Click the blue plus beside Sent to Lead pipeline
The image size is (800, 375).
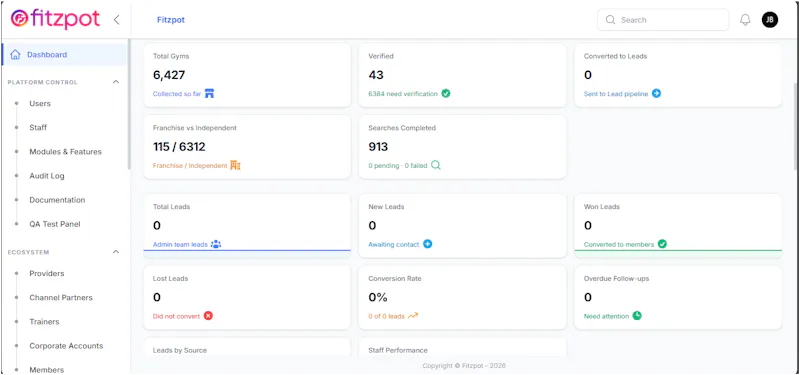[657, 94]
